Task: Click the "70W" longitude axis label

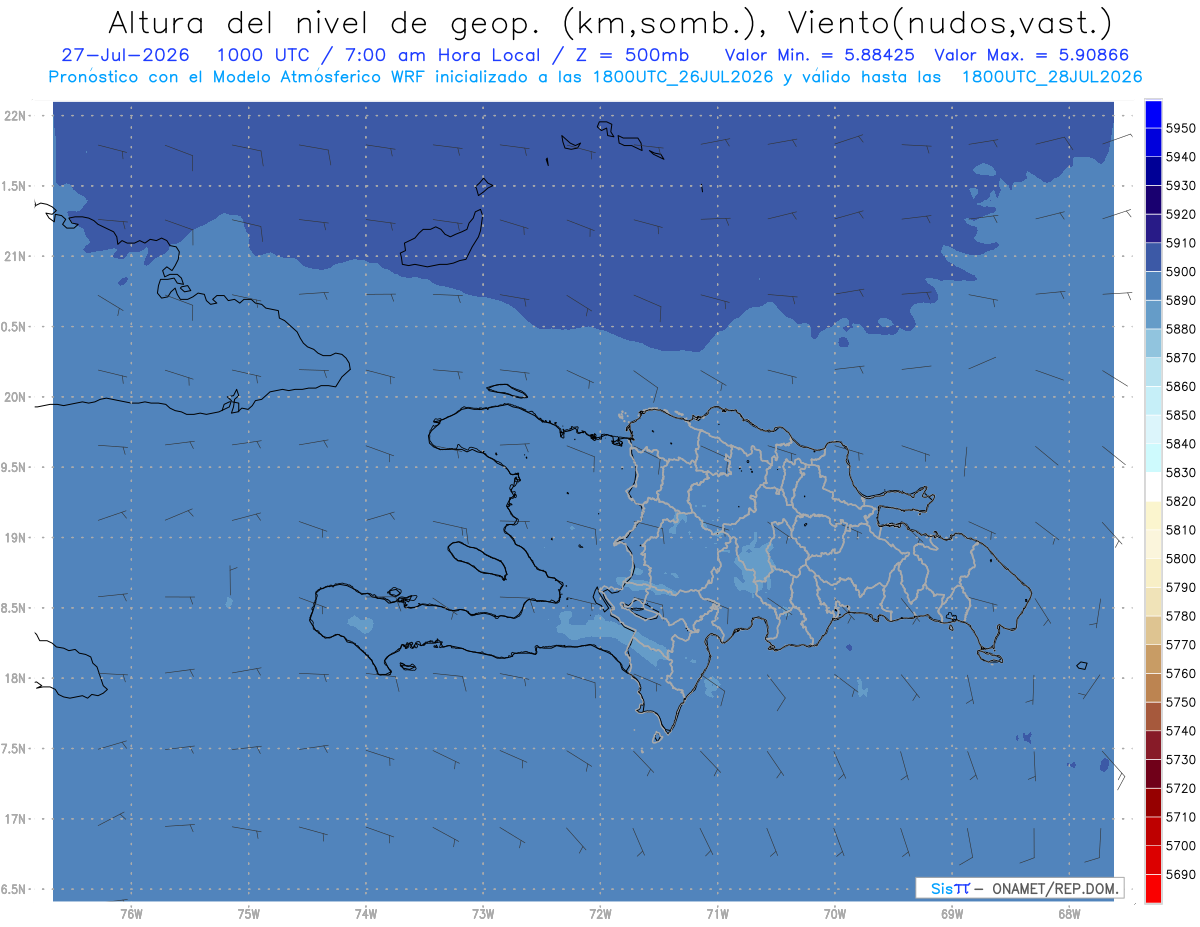Action: (x=835, y=913)
